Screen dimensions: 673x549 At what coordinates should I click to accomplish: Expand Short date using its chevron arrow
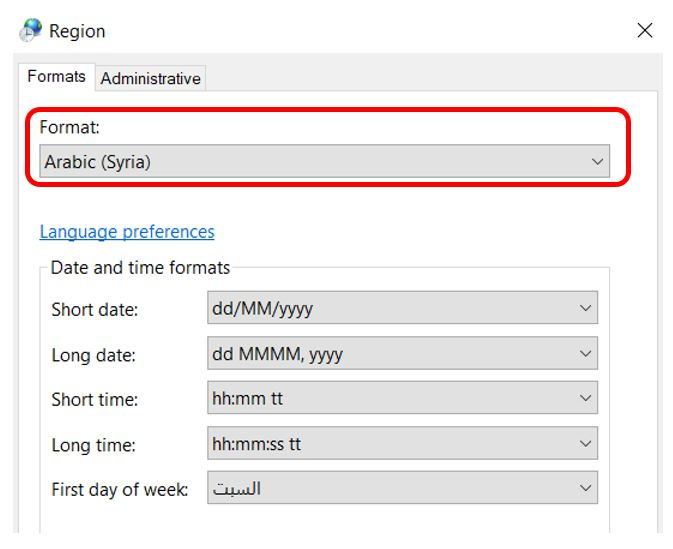point(586,309)
